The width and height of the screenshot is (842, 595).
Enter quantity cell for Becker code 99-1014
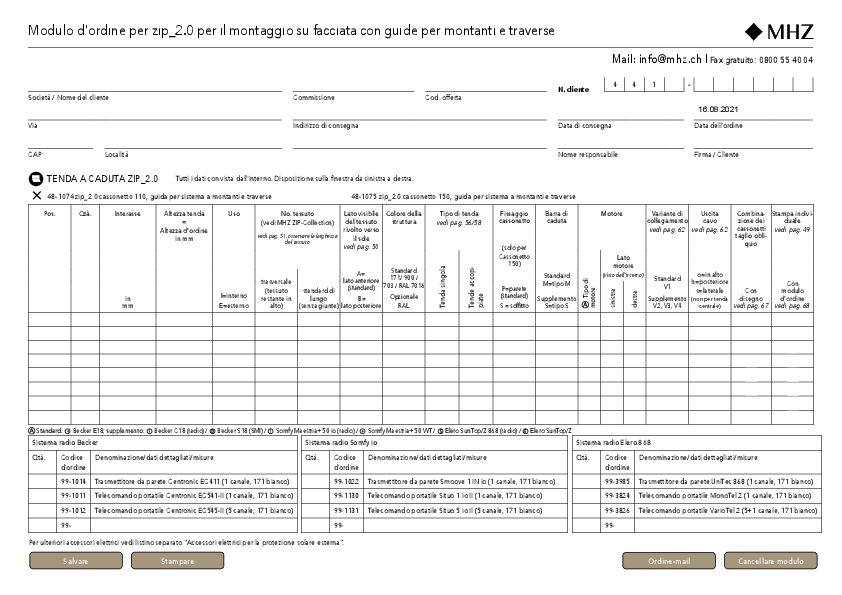42,481
